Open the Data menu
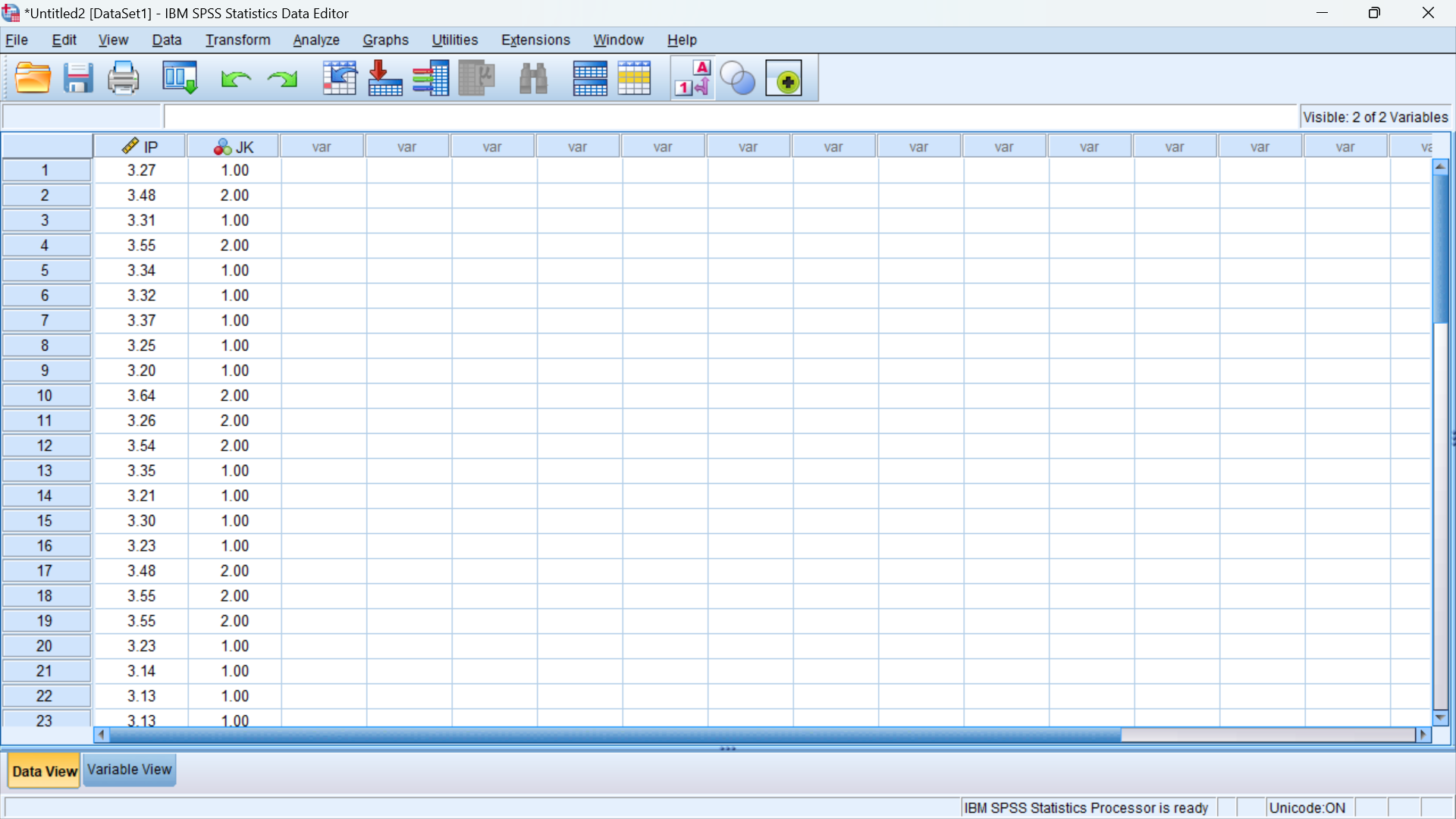This screenshot has width=1456, height=819. (x=167, y=40)
